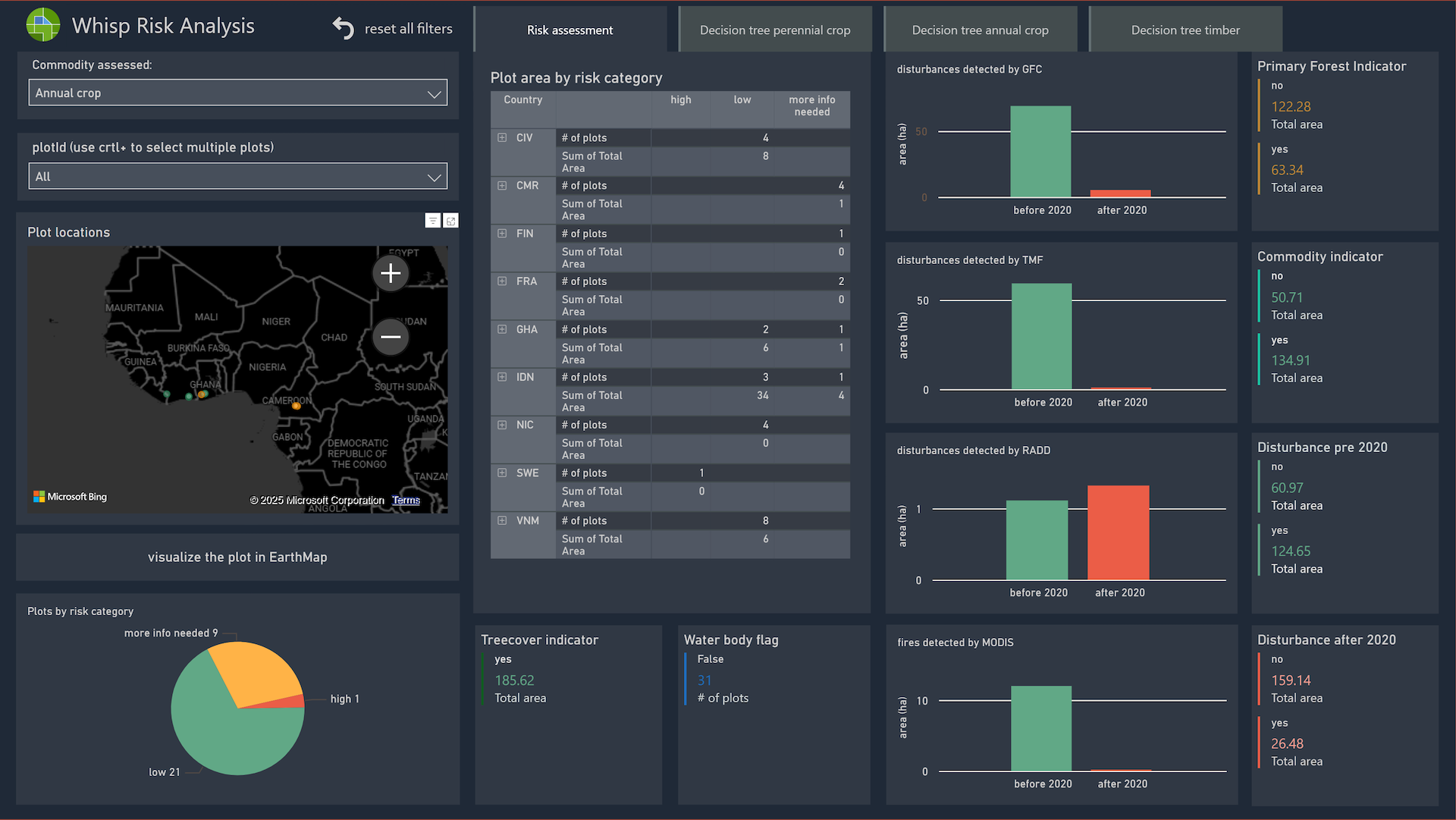Open the plotId selection dropdown
Screen dimensions: 1456x820
pos(237,177)
